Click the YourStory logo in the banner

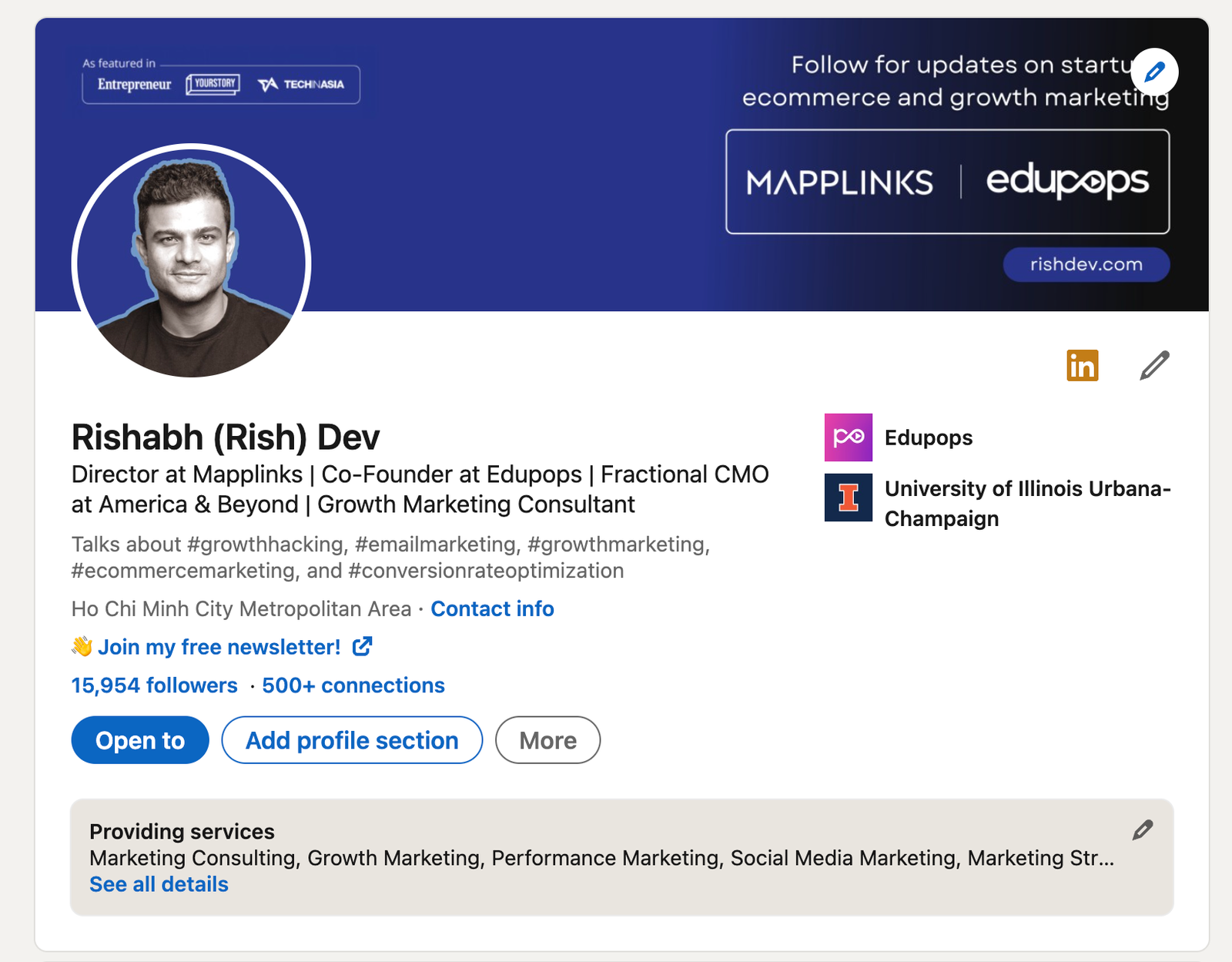[x=213, y=84]
